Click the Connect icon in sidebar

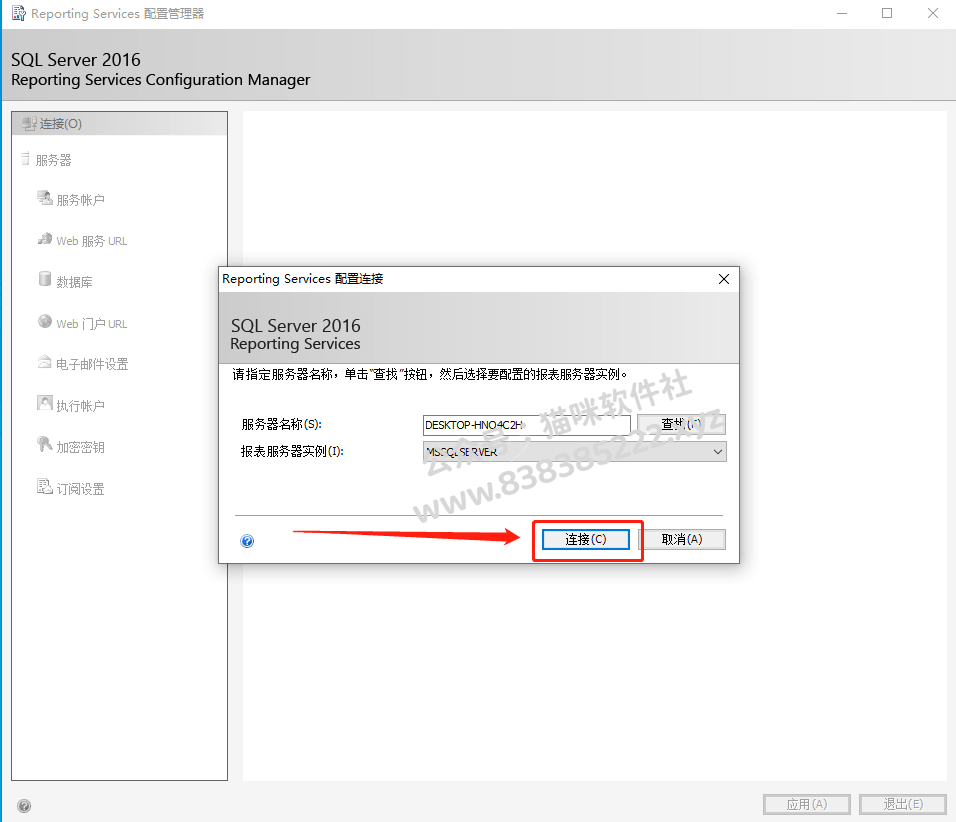29,124
